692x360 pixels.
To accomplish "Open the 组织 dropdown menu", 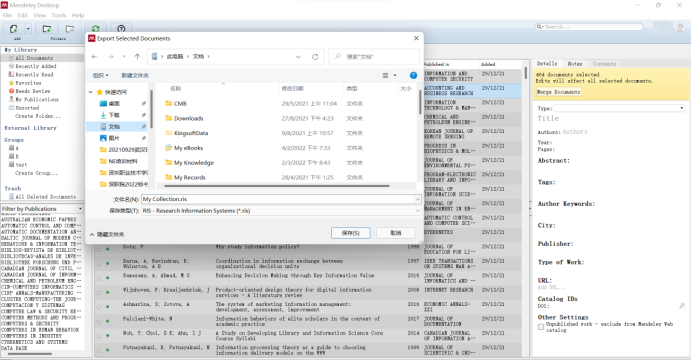I will click(101, 75).
